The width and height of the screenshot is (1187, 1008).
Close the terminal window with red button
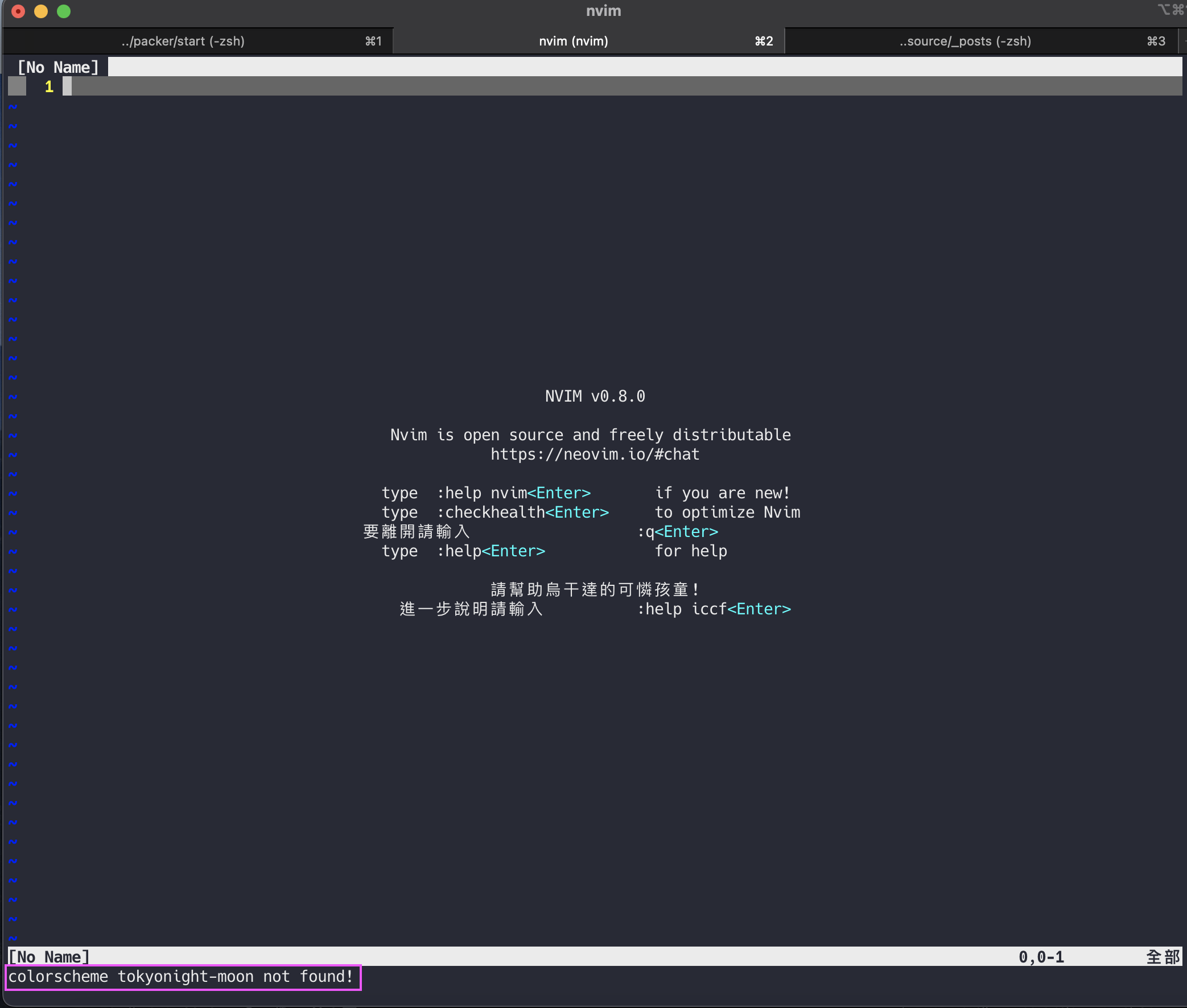tap(18, 11)
